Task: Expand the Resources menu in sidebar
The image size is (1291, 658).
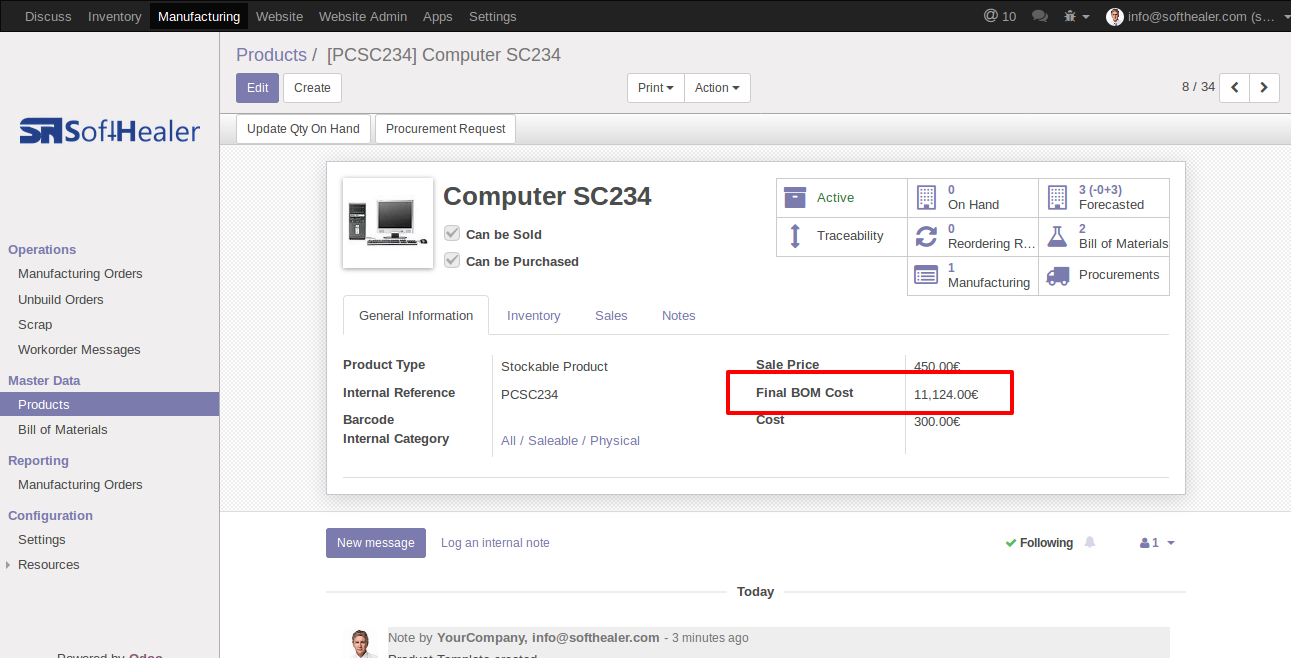Action: [x=48, y=565]
